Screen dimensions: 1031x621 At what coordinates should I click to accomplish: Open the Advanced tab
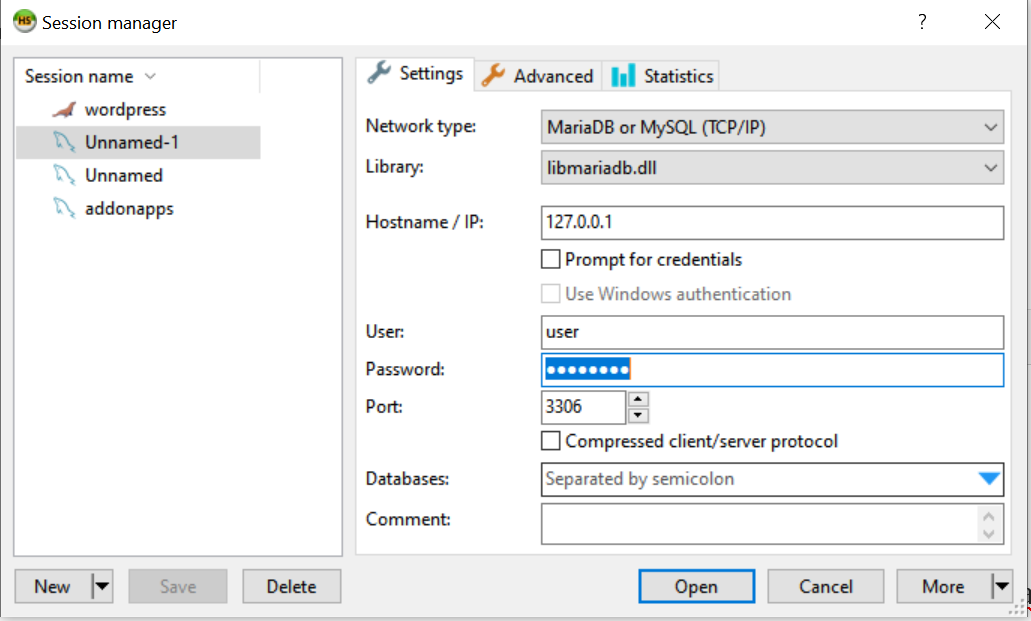[538, 76]
